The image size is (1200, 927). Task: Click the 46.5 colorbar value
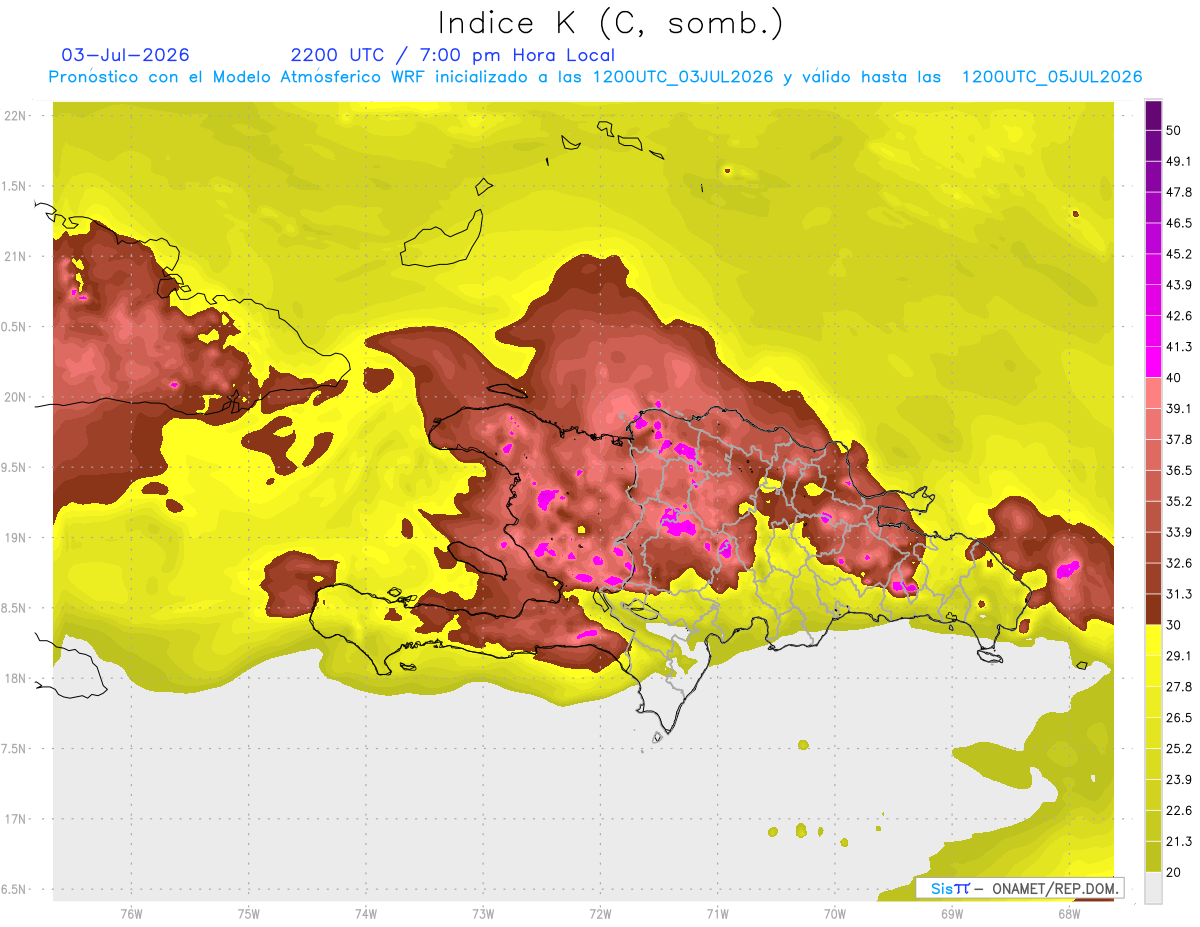click(x=1179, y=223)
